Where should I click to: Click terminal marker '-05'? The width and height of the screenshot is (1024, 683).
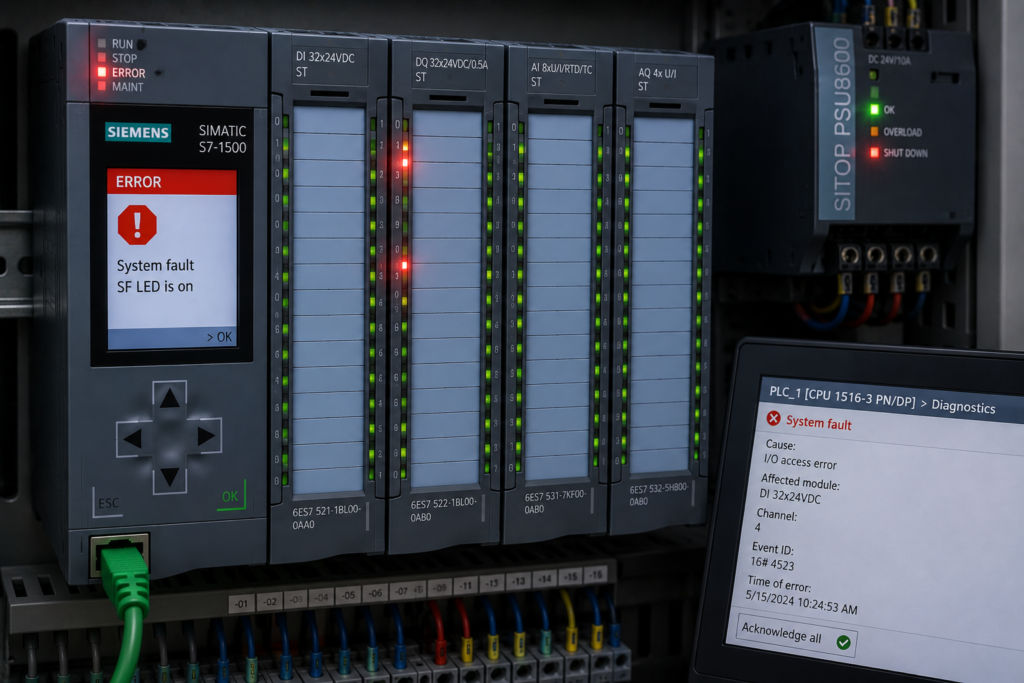point(349,595)
